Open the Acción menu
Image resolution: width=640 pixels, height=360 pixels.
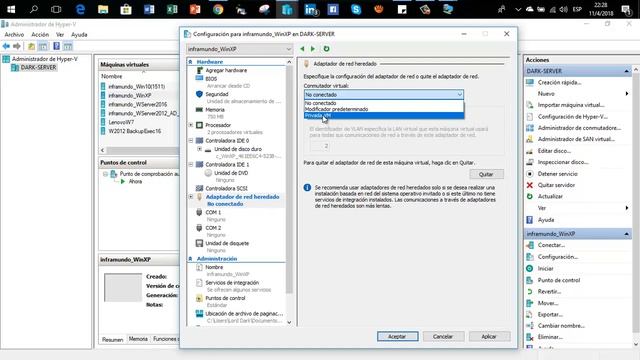(40, 35)
